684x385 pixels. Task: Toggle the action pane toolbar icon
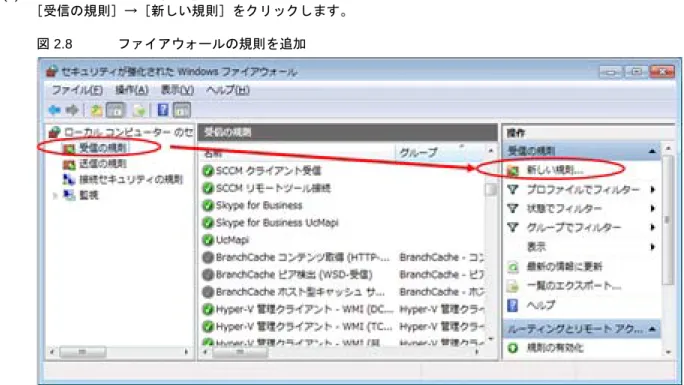pyautogui.click(x=182, y=110)
